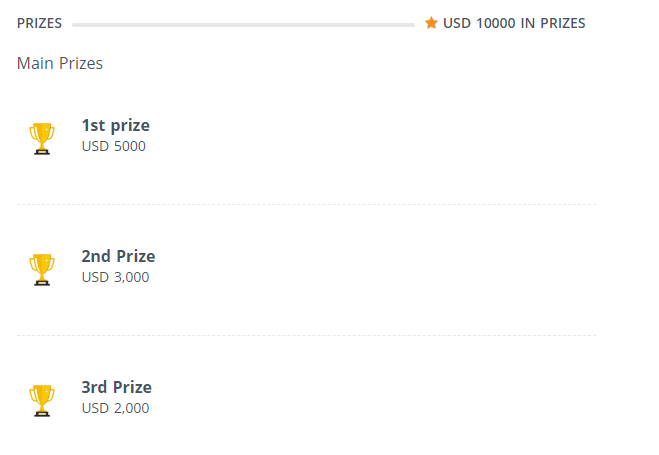Click the USD 2,000 amount
The image size is (659, 455).
pyautogui.click(x=115, y=408)
